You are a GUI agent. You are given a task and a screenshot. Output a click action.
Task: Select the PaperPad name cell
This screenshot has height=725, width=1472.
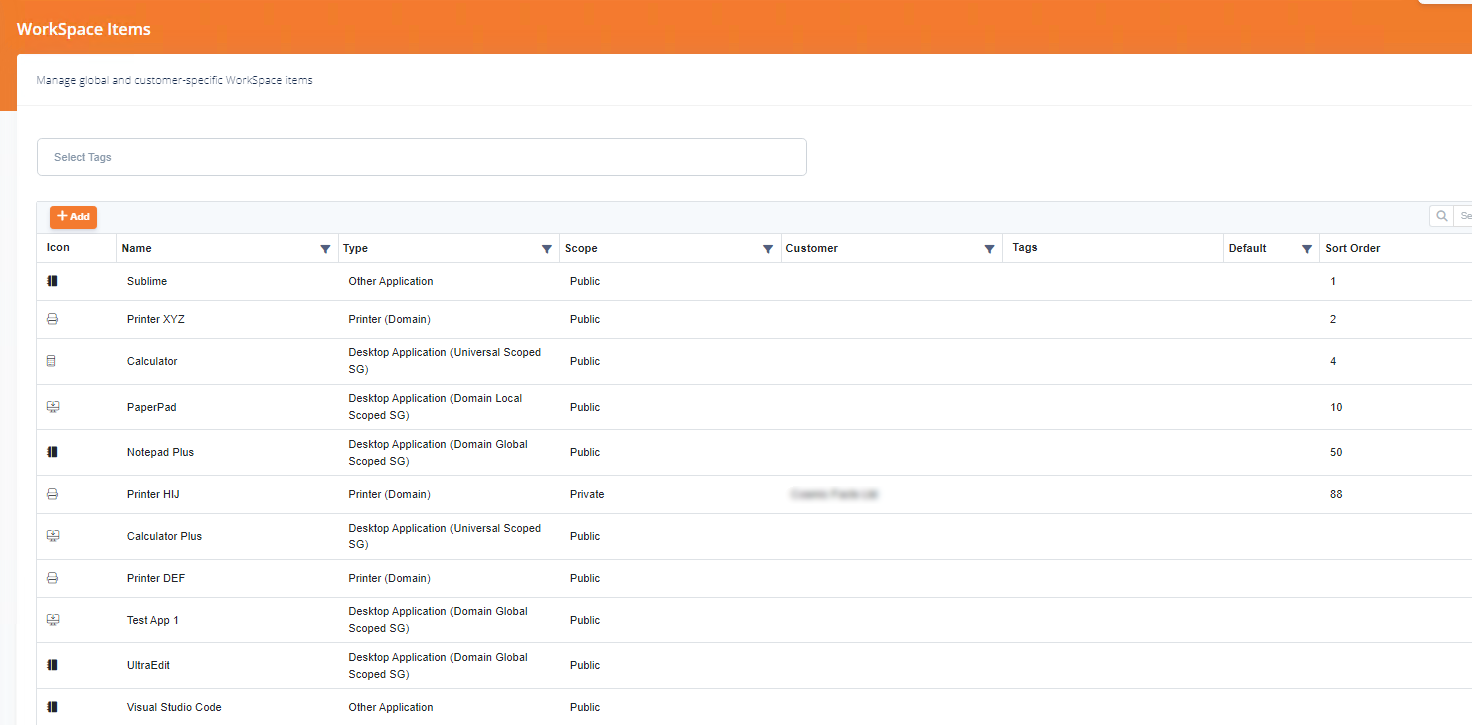click(x=151, y=407)
